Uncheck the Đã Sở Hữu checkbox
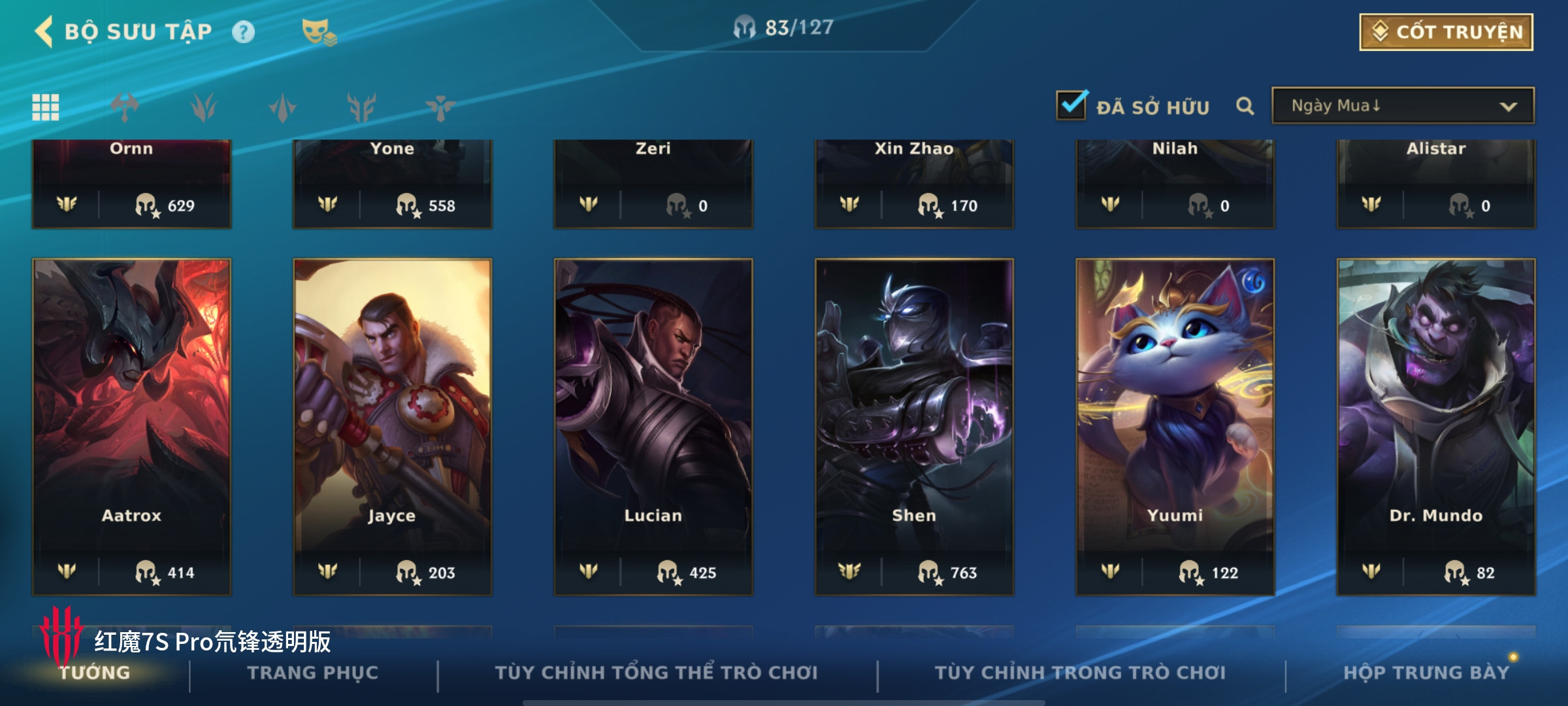The height and width of the screenshot is (706, 1568). click(1071, 105)
